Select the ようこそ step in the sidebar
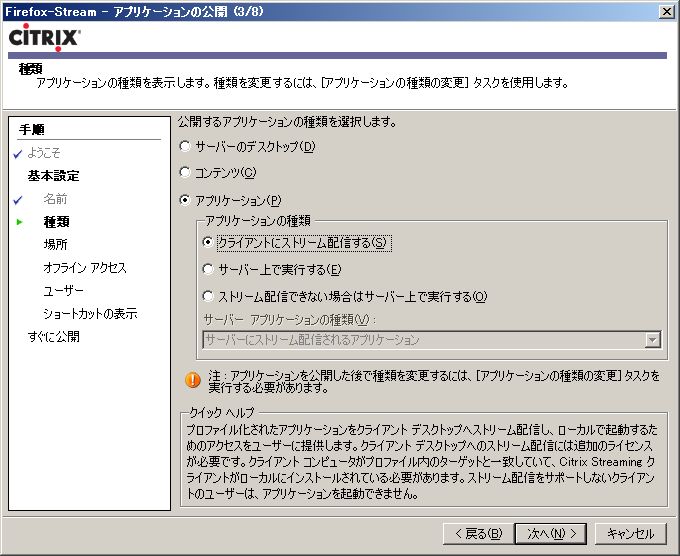Image resolution: width=680 pixels, height=556 pixels. pos(44,153)
